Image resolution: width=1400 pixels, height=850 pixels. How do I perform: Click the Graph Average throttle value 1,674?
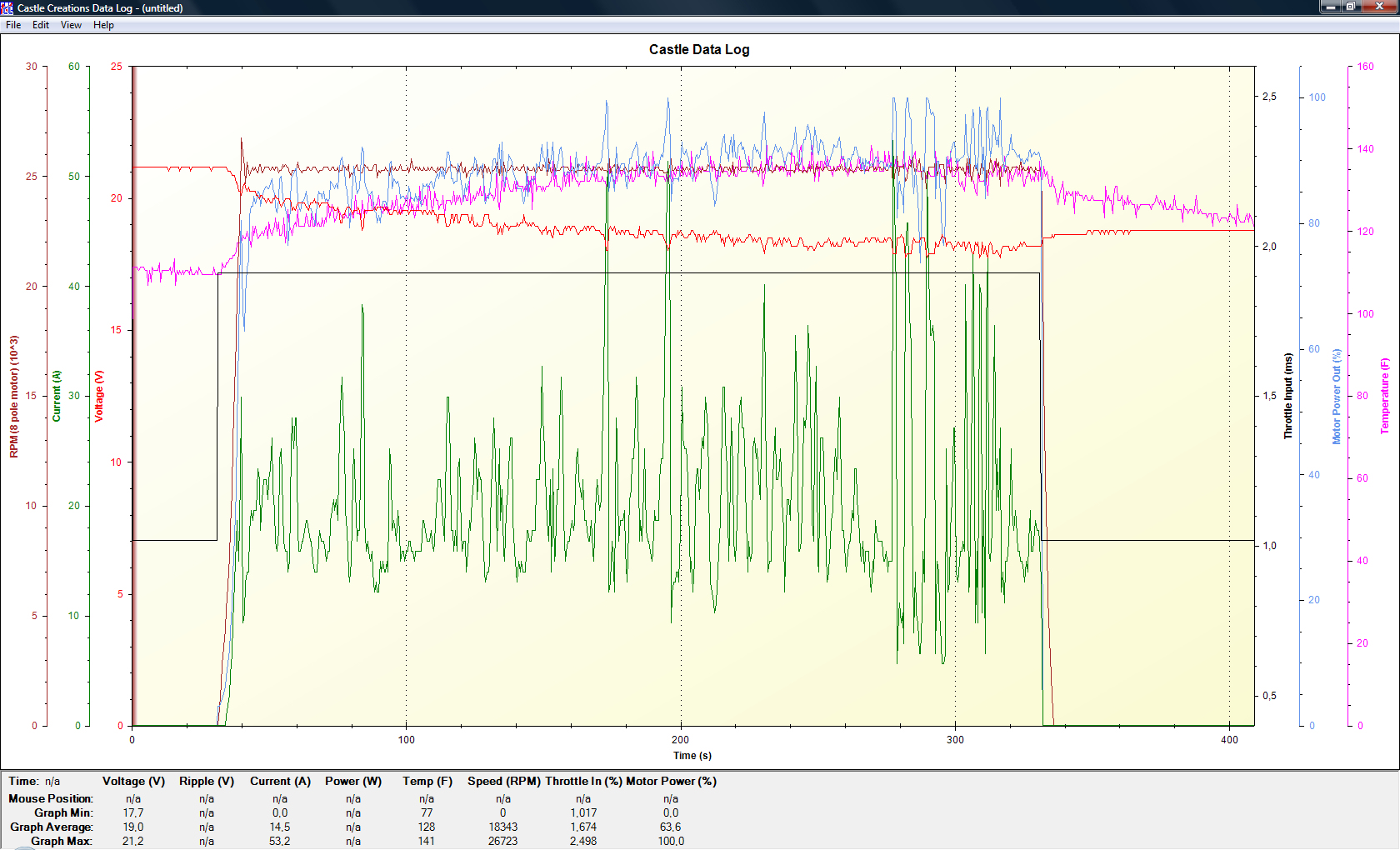pos(583,827)
